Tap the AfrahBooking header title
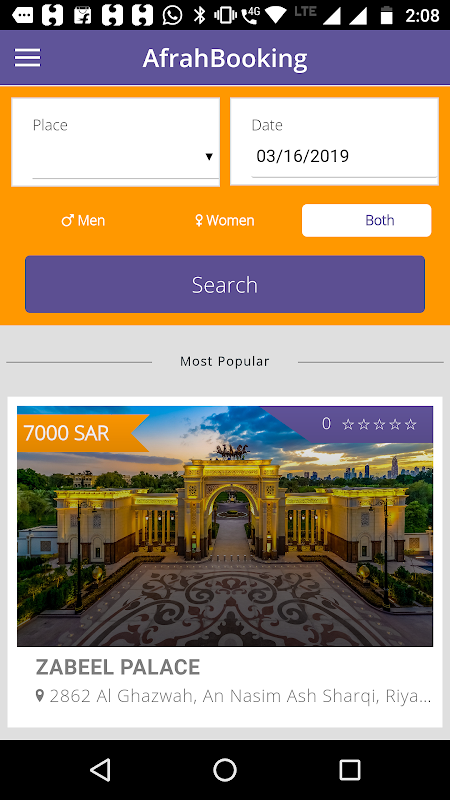The width and height of the screenshot is (450, 800). [225, 58]
